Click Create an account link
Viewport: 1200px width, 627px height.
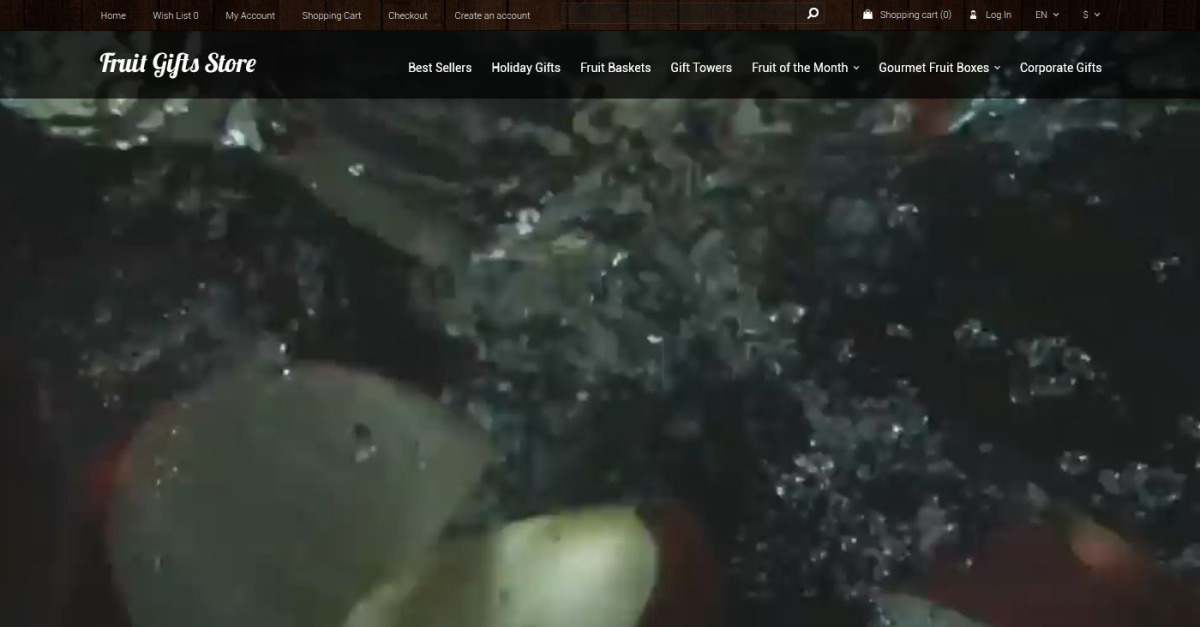[492, 15]
